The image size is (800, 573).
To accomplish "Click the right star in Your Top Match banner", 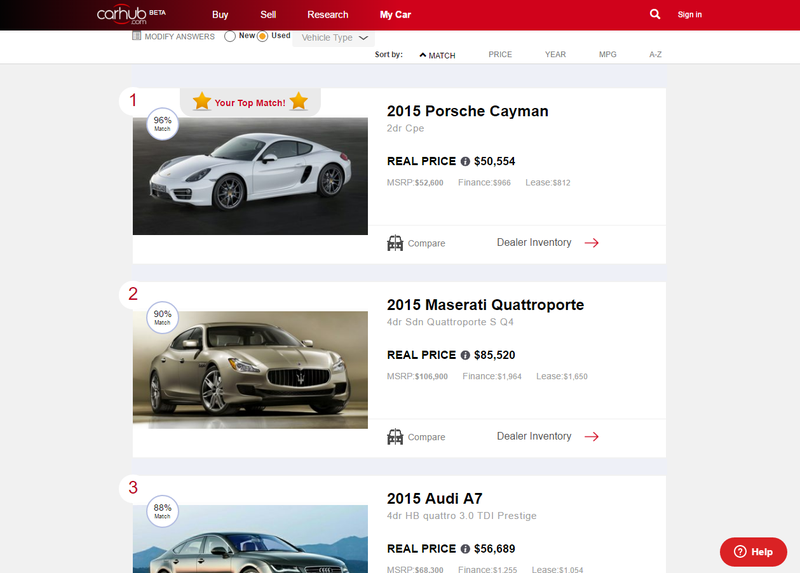I will click(298, 101).
